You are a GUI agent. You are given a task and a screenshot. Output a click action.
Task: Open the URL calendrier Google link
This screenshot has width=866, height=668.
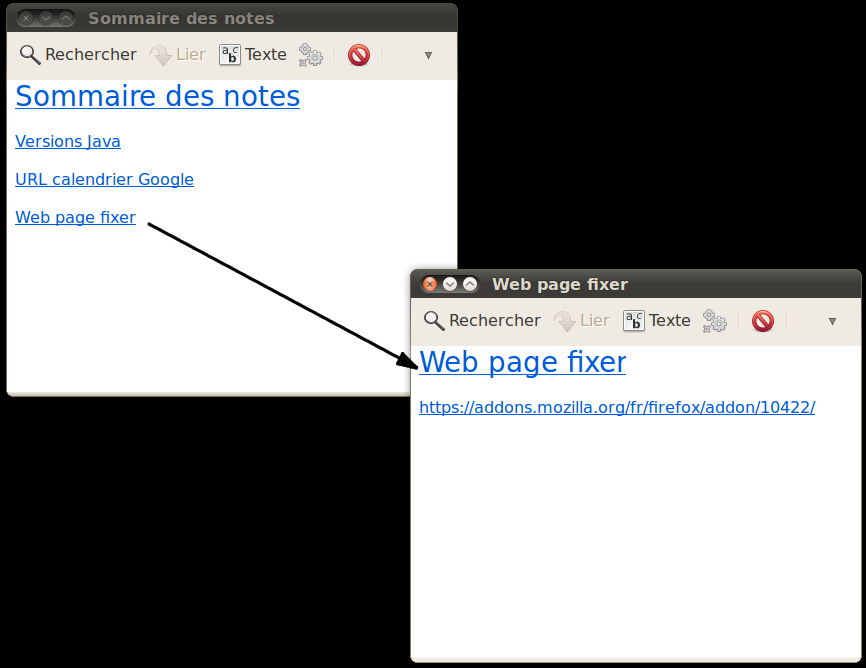tap(104, 180)
